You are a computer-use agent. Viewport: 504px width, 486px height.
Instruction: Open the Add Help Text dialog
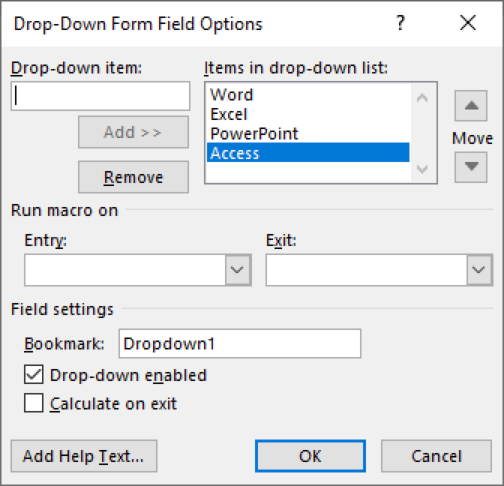tap(84, 456)
